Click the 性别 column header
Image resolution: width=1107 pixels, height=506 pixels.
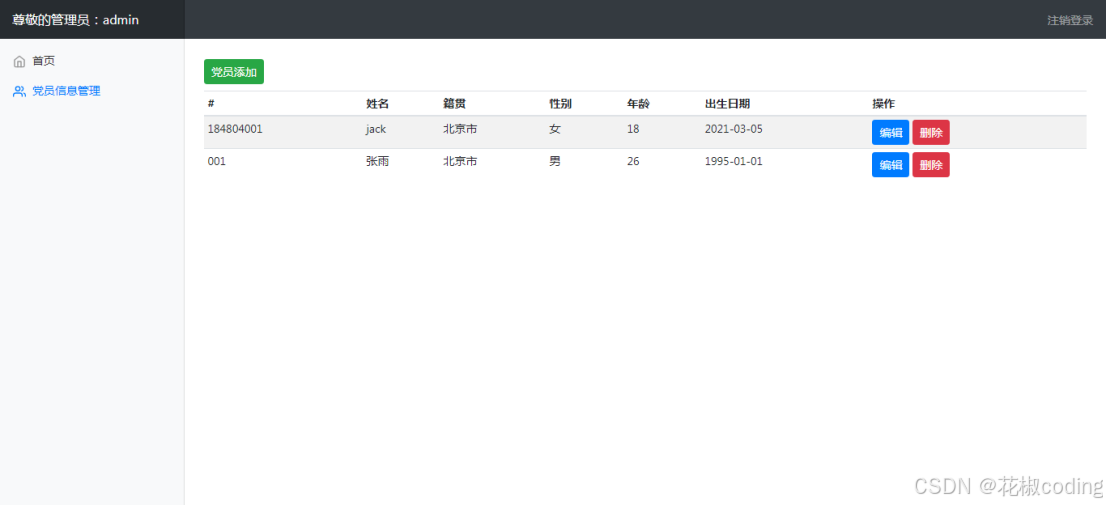(x=561, y=104)
